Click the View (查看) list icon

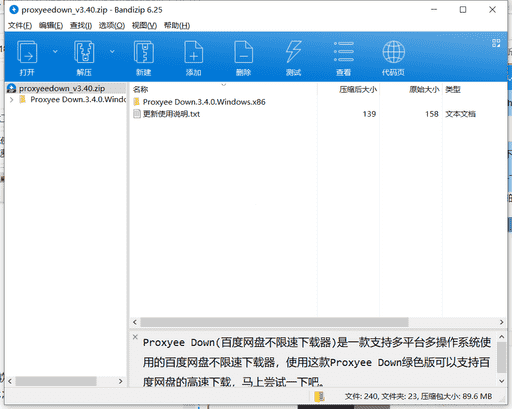pyautogui.click(x=344, y=52)
